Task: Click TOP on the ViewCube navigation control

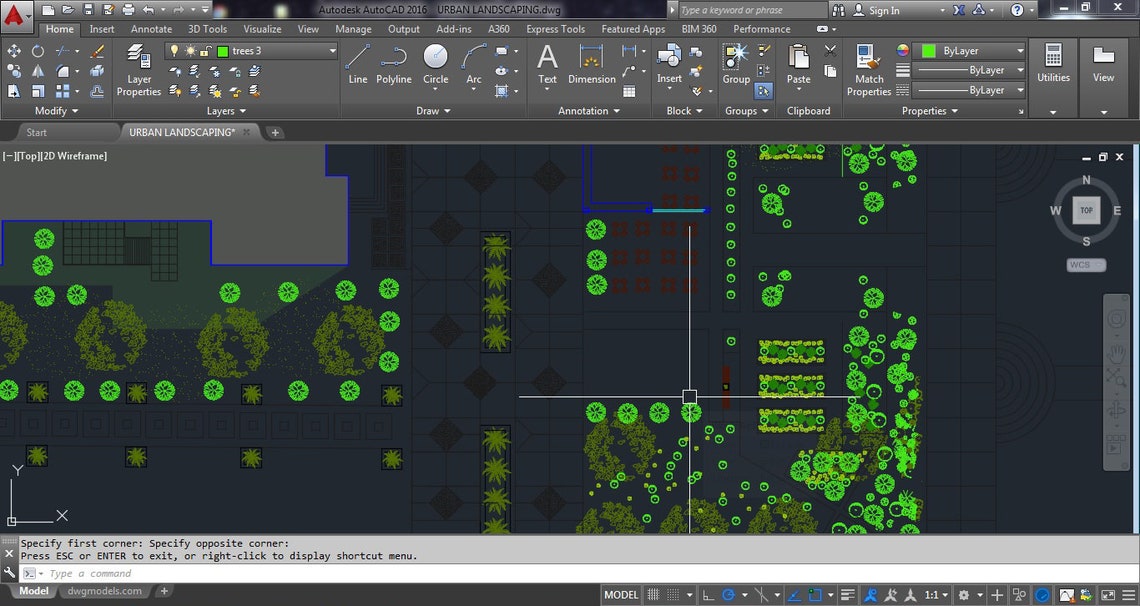Action: 1086,210
